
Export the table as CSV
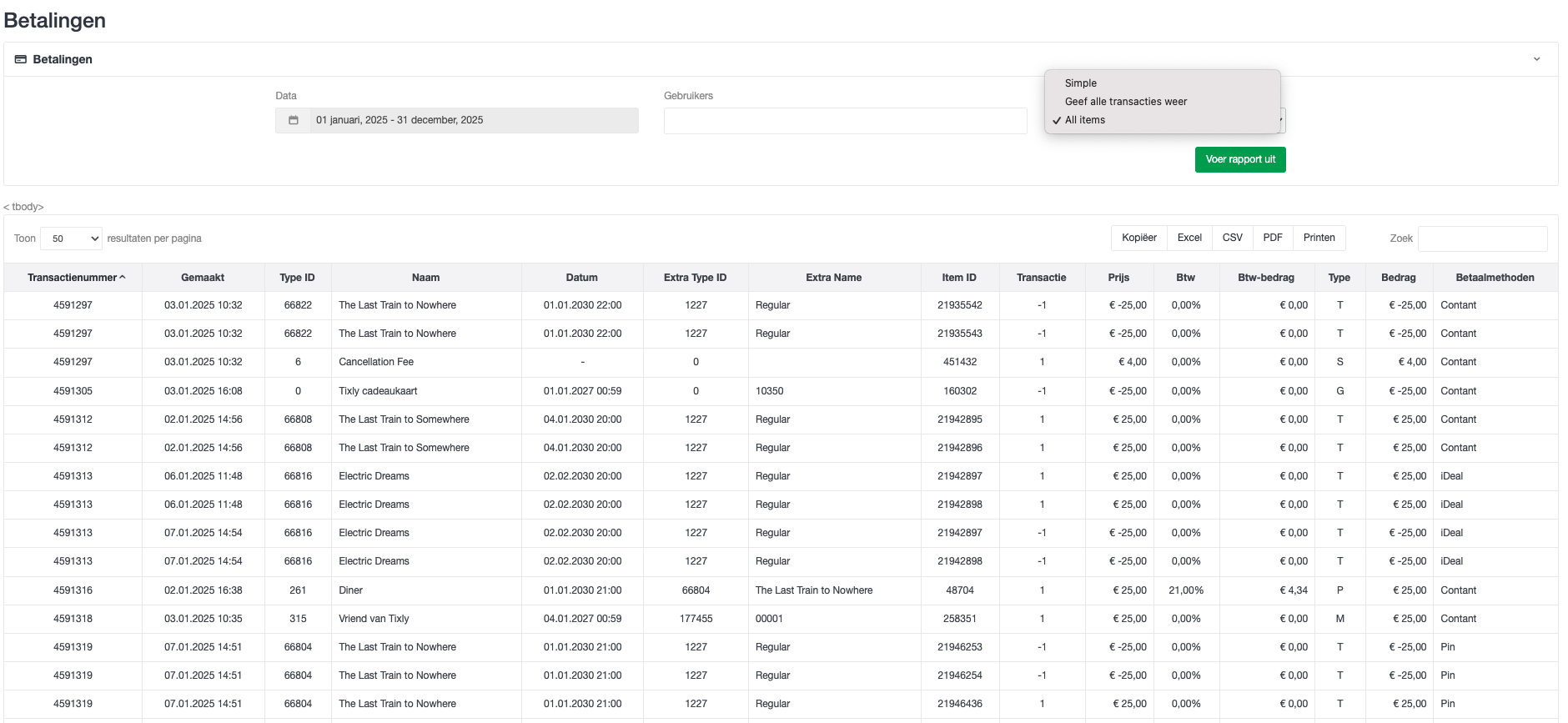(x=1233, y=238)
